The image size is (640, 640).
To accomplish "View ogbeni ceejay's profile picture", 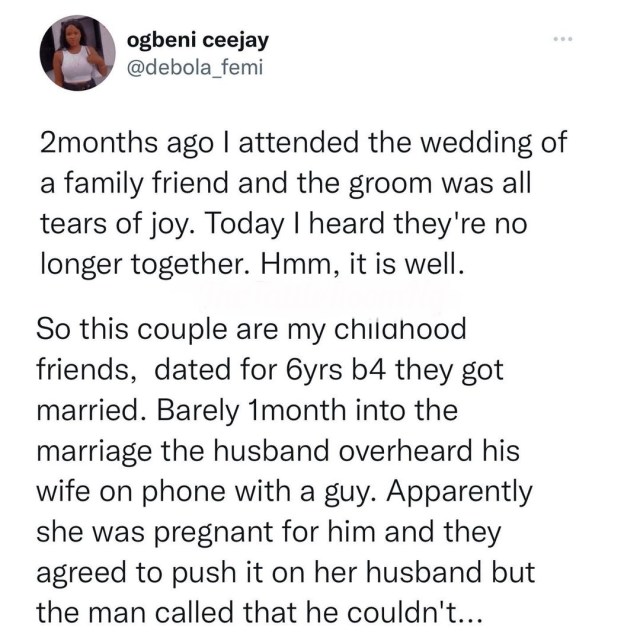I will click(x=78, y=53).
